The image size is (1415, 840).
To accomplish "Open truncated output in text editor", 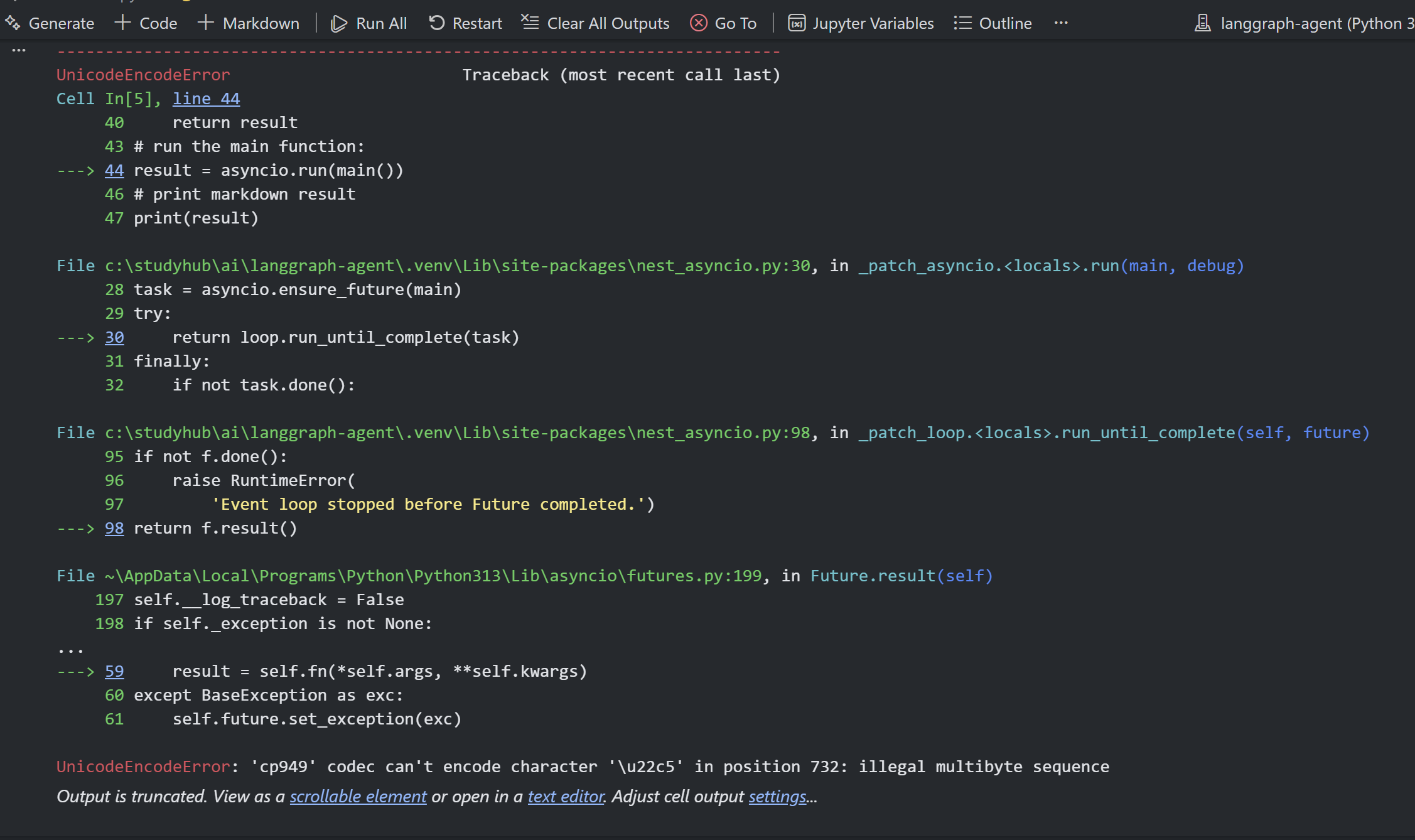I will [566, 796].
